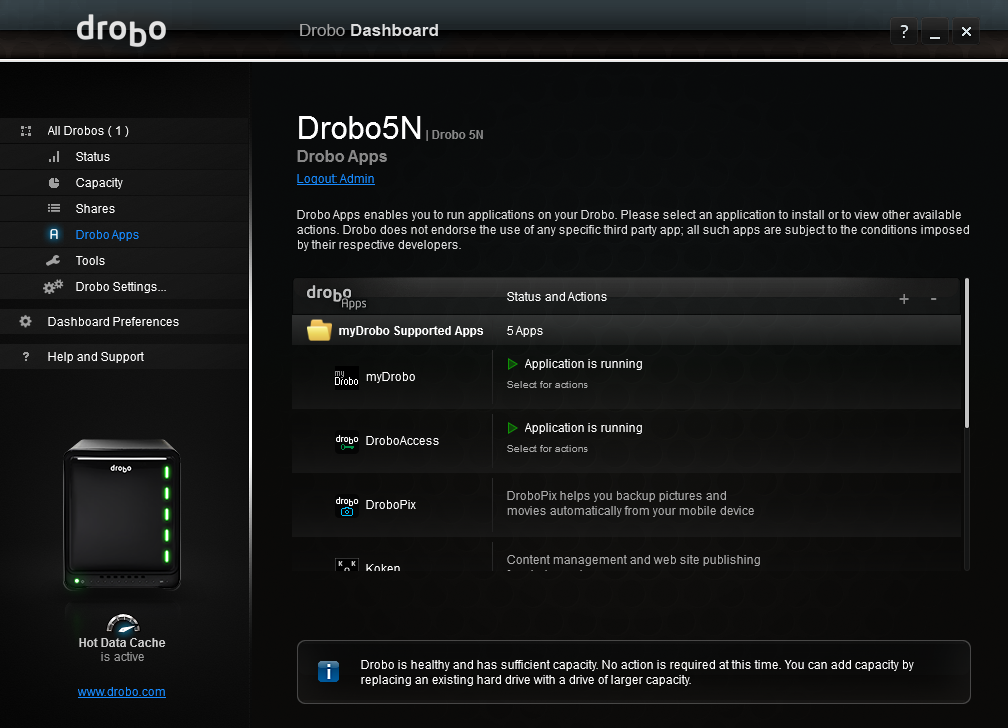Screen dimensions: 1008x728
Task: Click the Koken app icon
Action: click(346, 566)
